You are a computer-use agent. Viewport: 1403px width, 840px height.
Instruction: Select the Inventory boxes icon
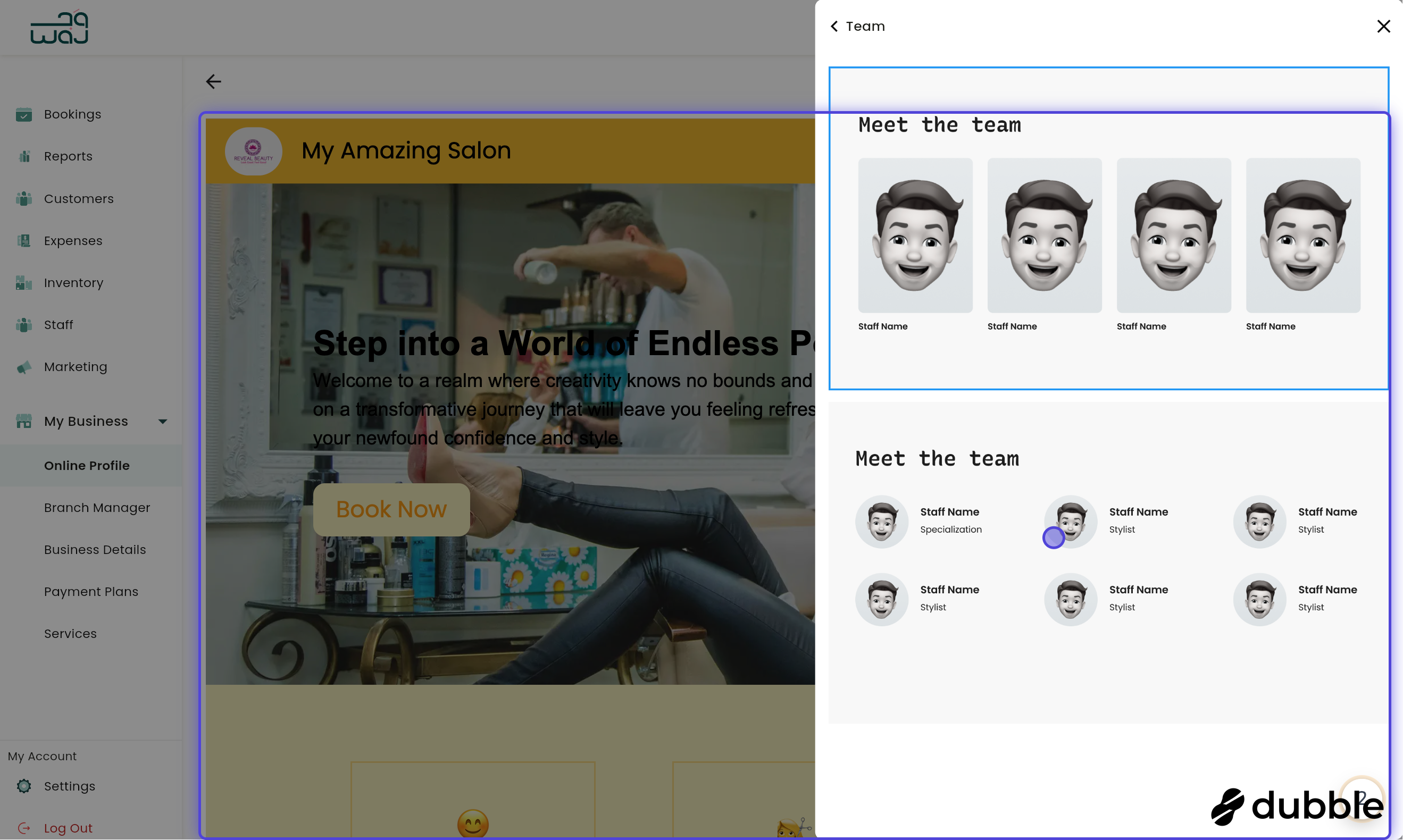[24, 282]
